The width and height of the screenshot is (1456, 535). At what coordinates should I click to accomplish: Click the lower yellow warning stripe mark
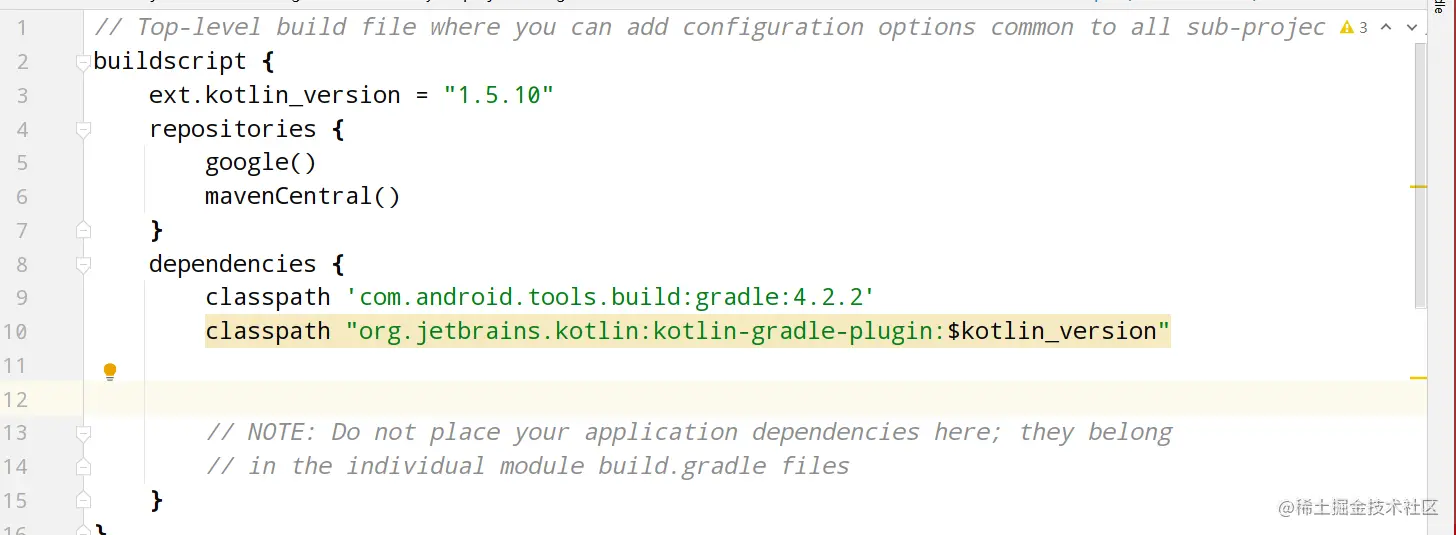point(1418,378)
